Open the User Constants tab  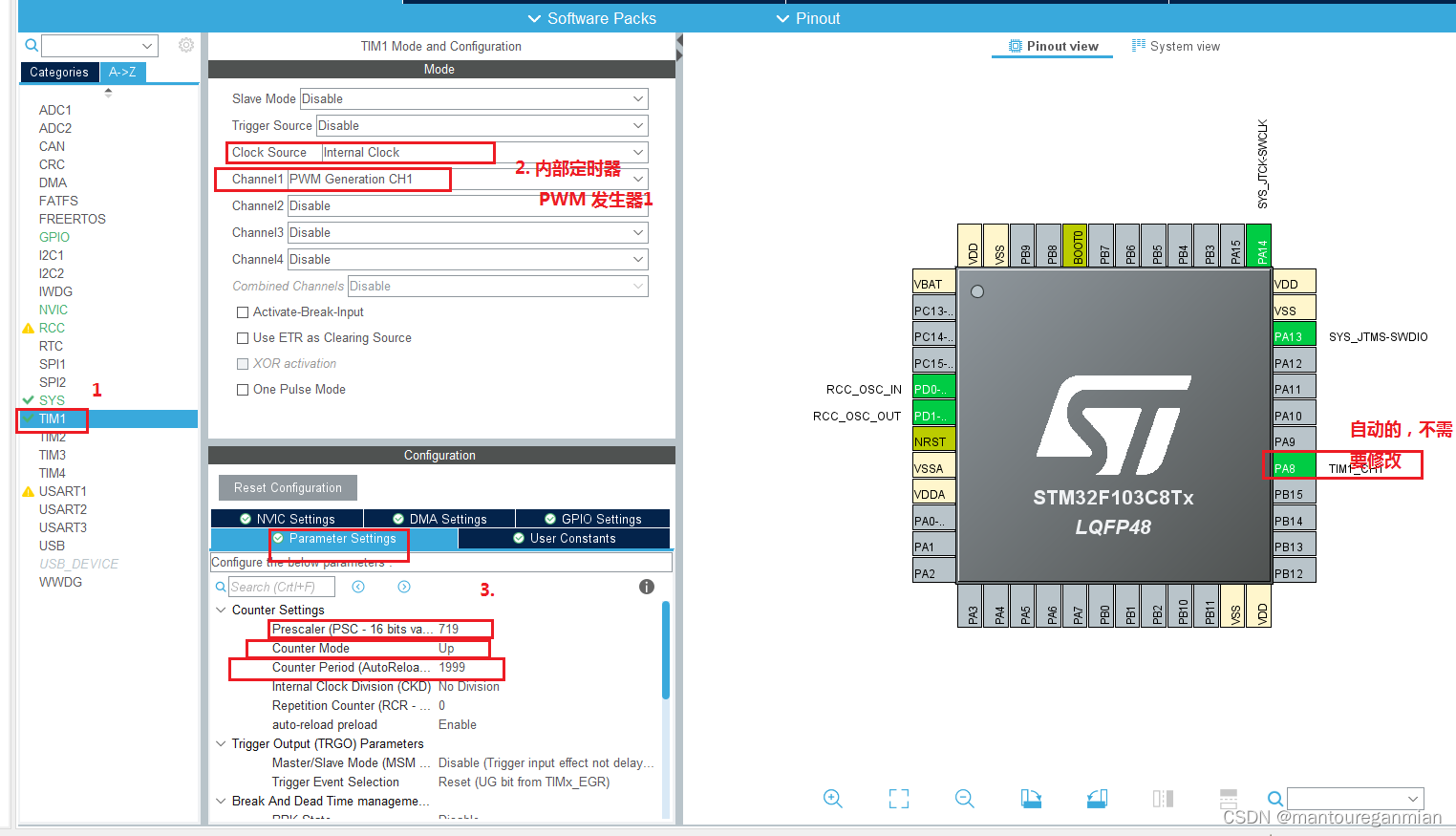565,539
